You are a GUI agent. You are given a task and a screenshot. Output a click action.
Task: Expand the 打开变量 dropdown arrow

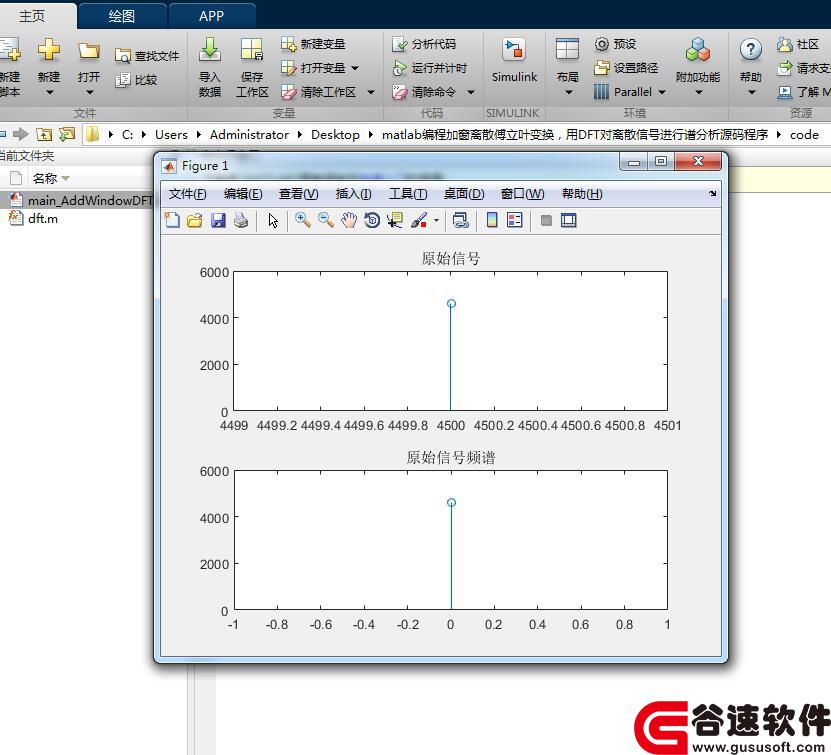coord(355,68)
